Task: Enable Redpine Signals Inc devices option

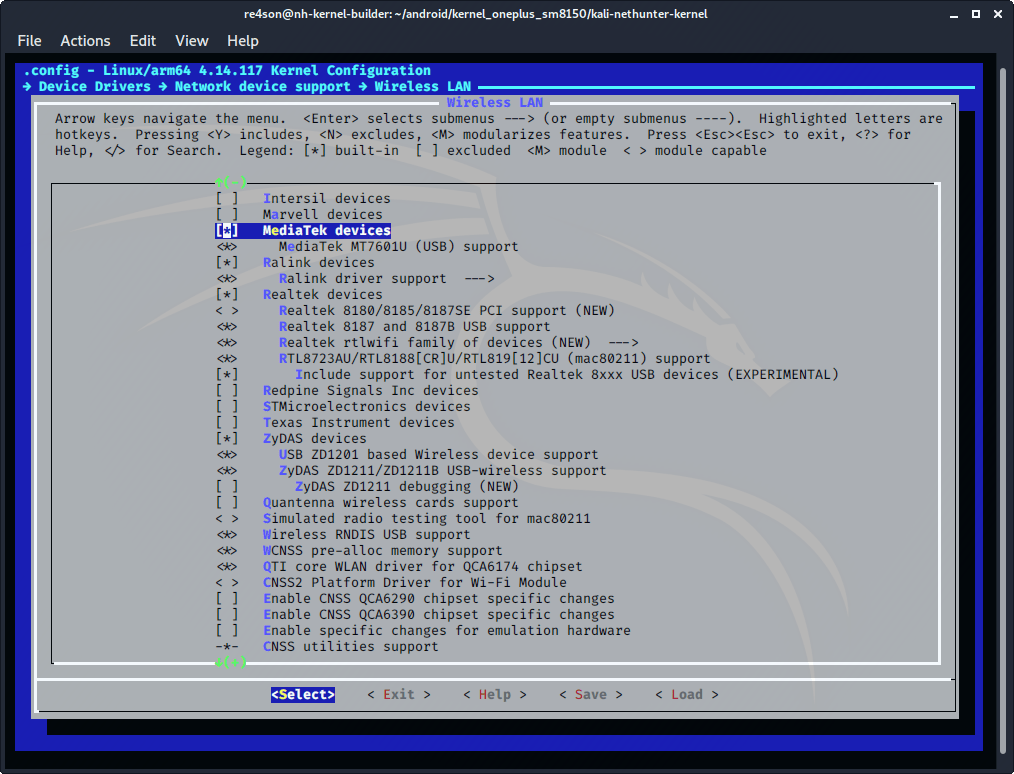Action: (x=227, y=391)
